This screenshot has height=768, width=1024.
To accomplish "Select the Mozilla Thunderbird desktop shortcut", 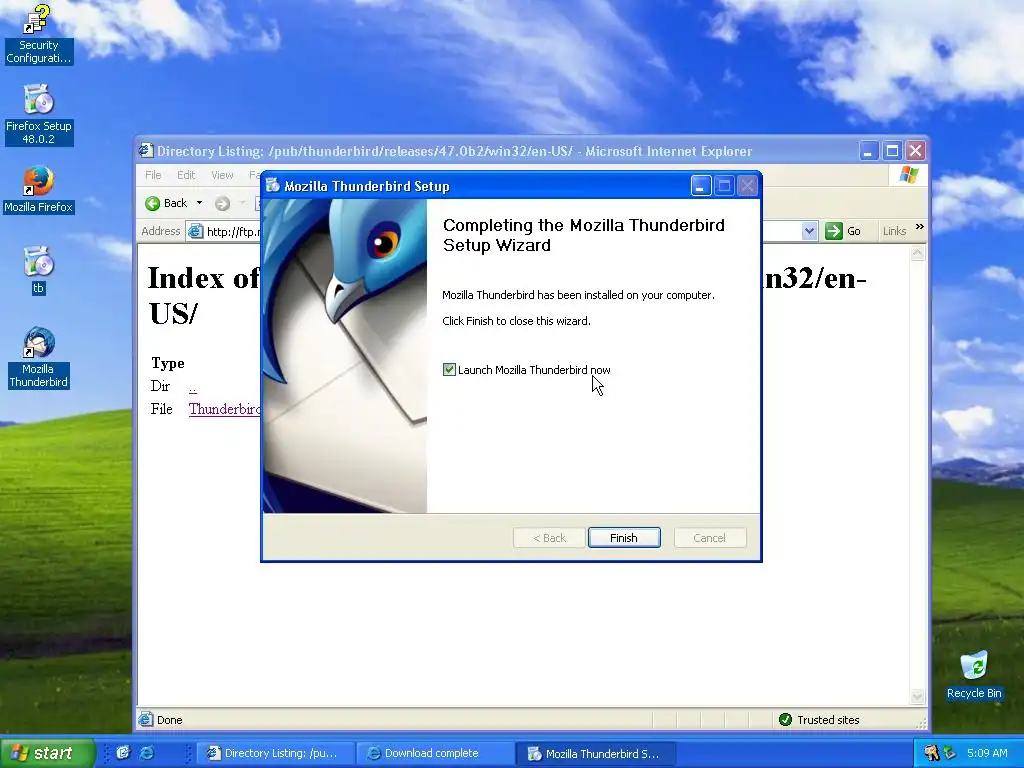I will [38, 358].
